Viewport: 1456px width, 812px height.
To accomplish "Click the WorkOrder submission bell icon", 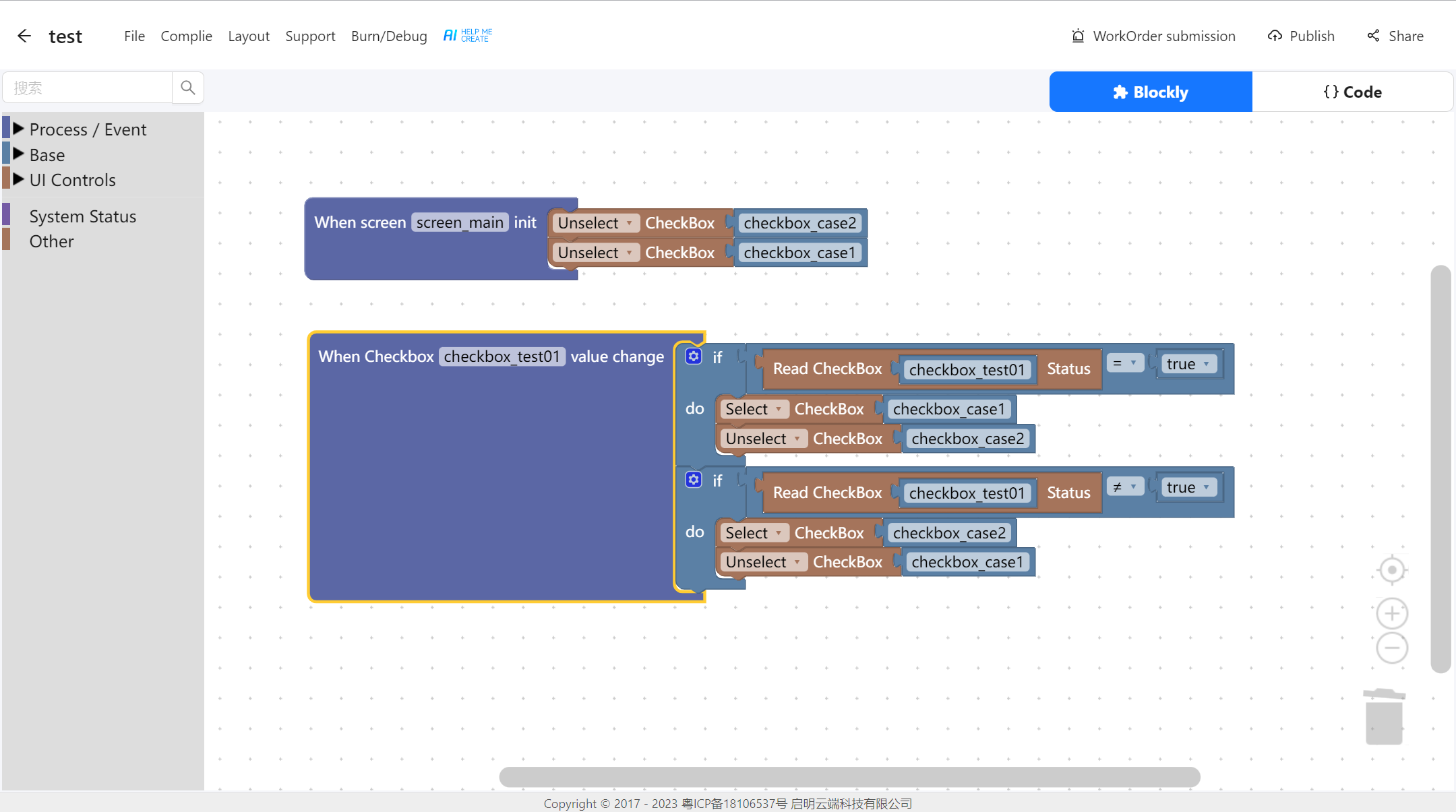I will coord(1078,36).
